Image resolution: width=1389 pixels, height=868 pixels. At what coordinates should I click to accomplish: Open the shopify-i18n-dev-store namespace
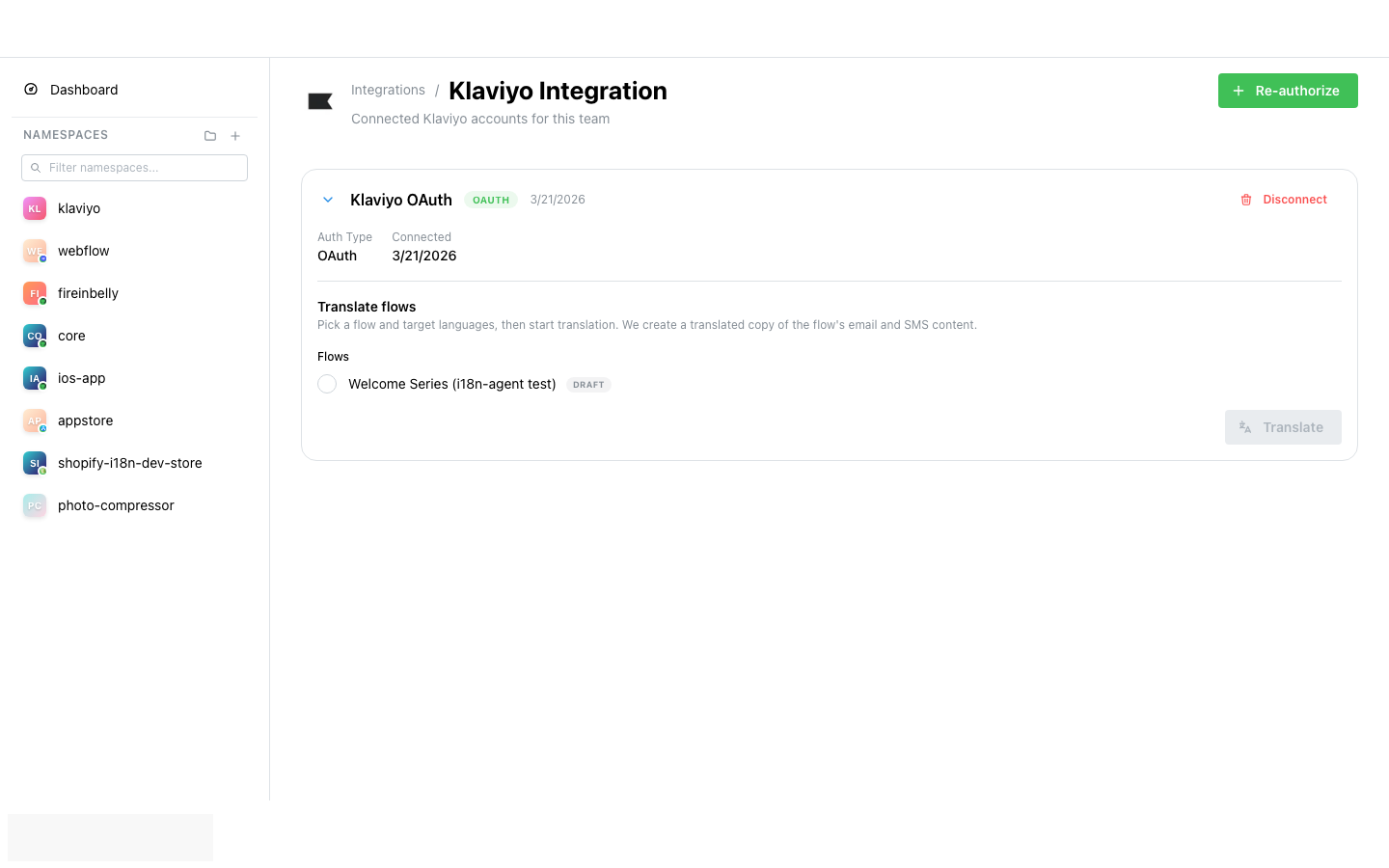click(129, 463)
